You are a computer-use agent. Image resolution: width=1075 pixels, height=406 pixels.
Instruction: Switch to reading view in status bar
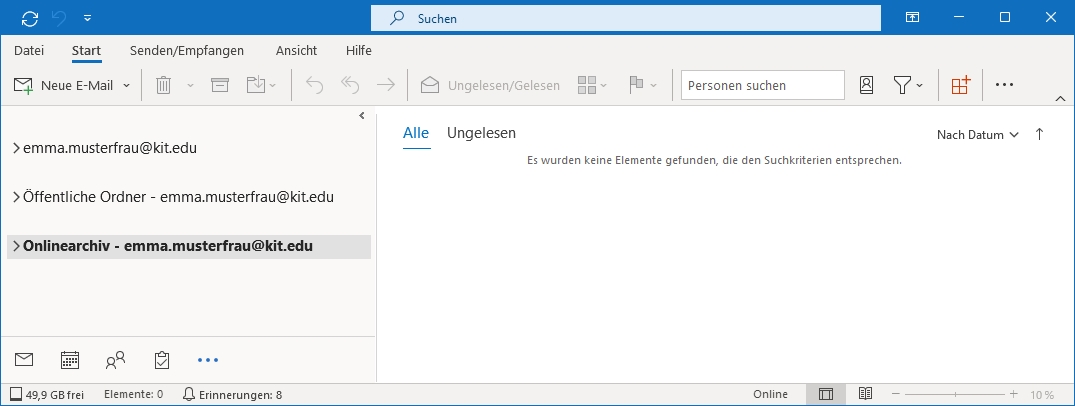coord(865,395)
